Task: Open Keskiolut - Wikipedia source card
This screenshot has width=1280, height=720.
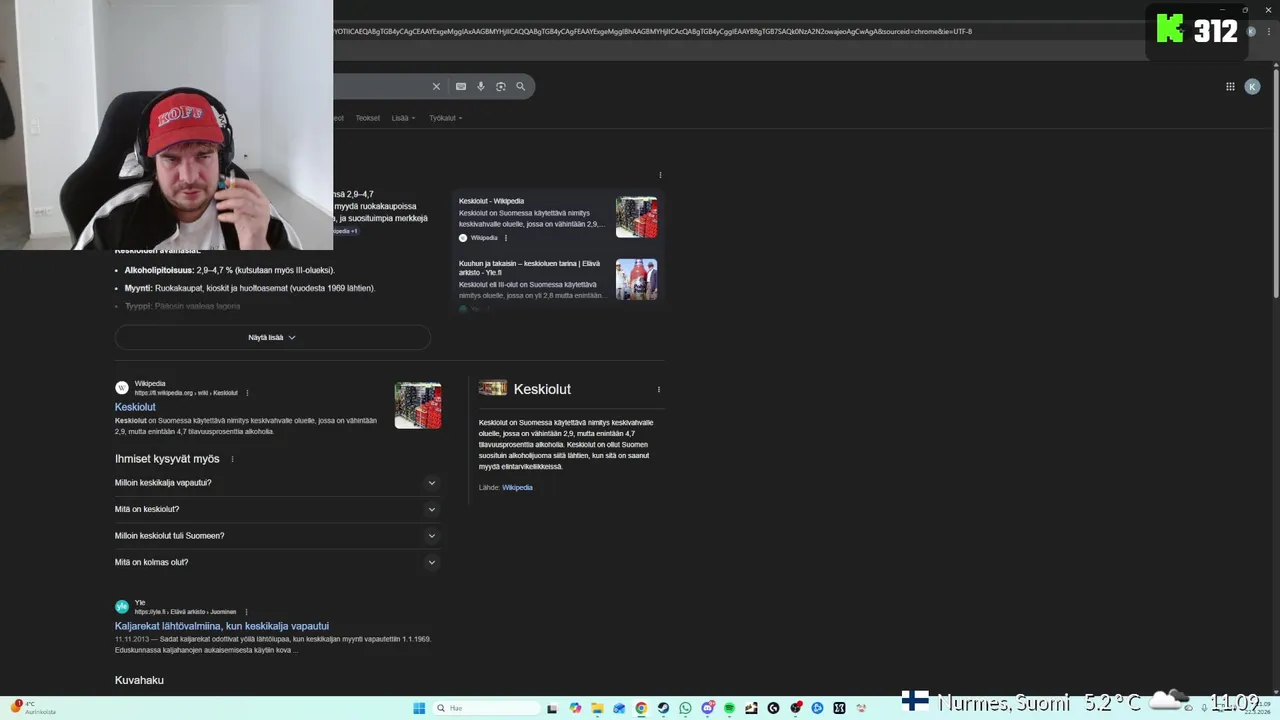Action: click(559, 217)
